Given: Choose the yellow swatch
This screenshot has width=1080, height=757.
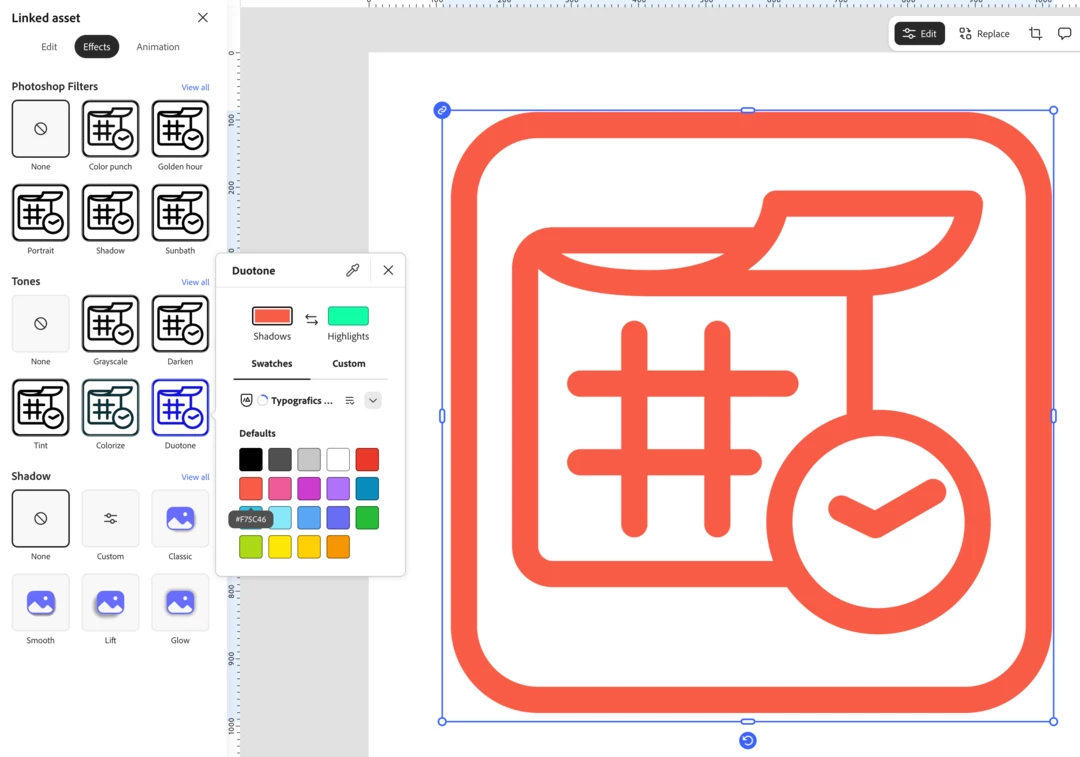Looking at the screenshot, I should tap(280, 547).
